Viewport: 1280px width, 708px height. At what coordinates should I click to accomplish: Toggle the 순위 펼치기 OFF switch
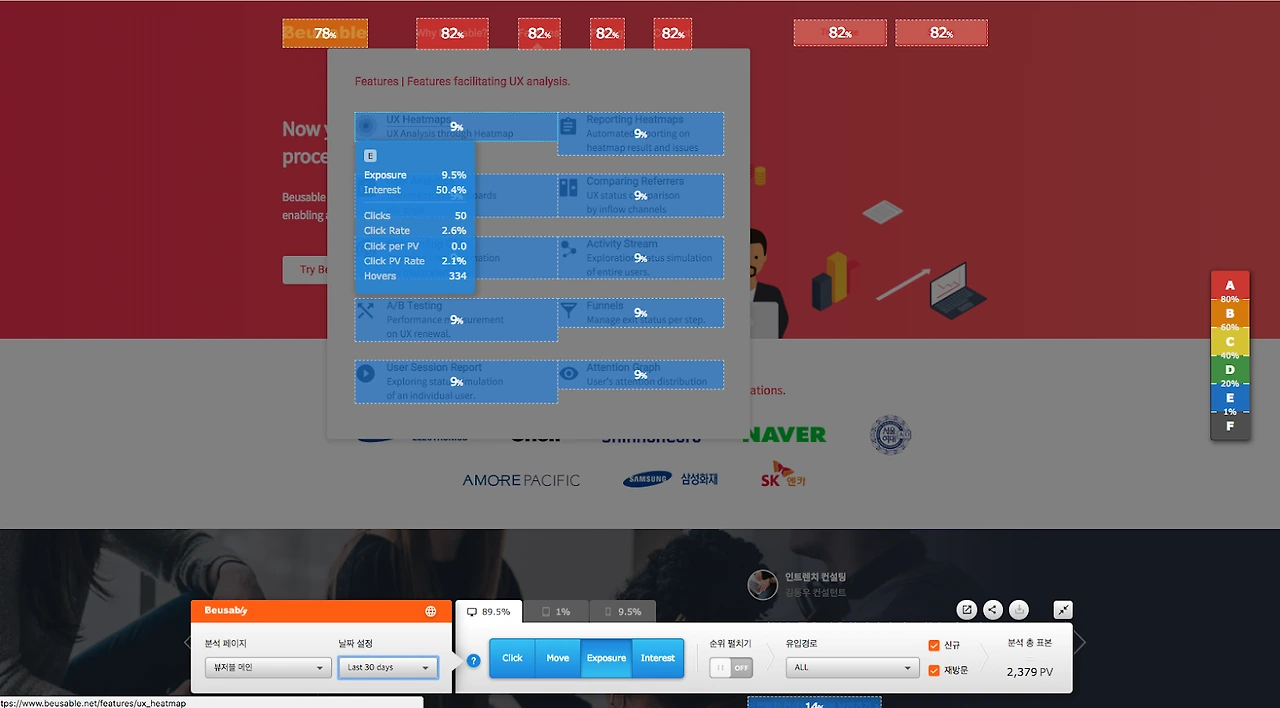point(731,667)
